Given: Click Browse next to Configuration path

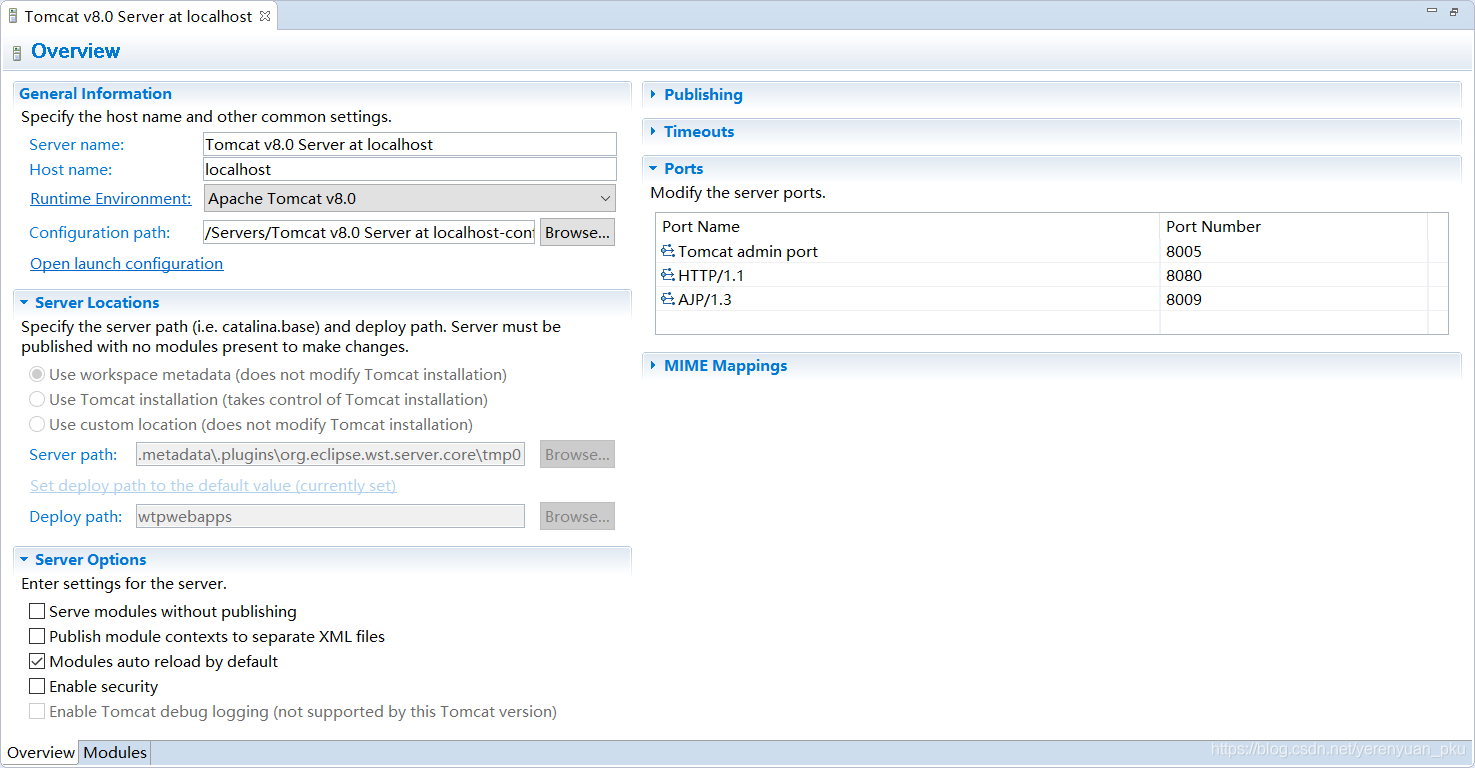Looking at the screenshot, I should [x=577, y=232].
